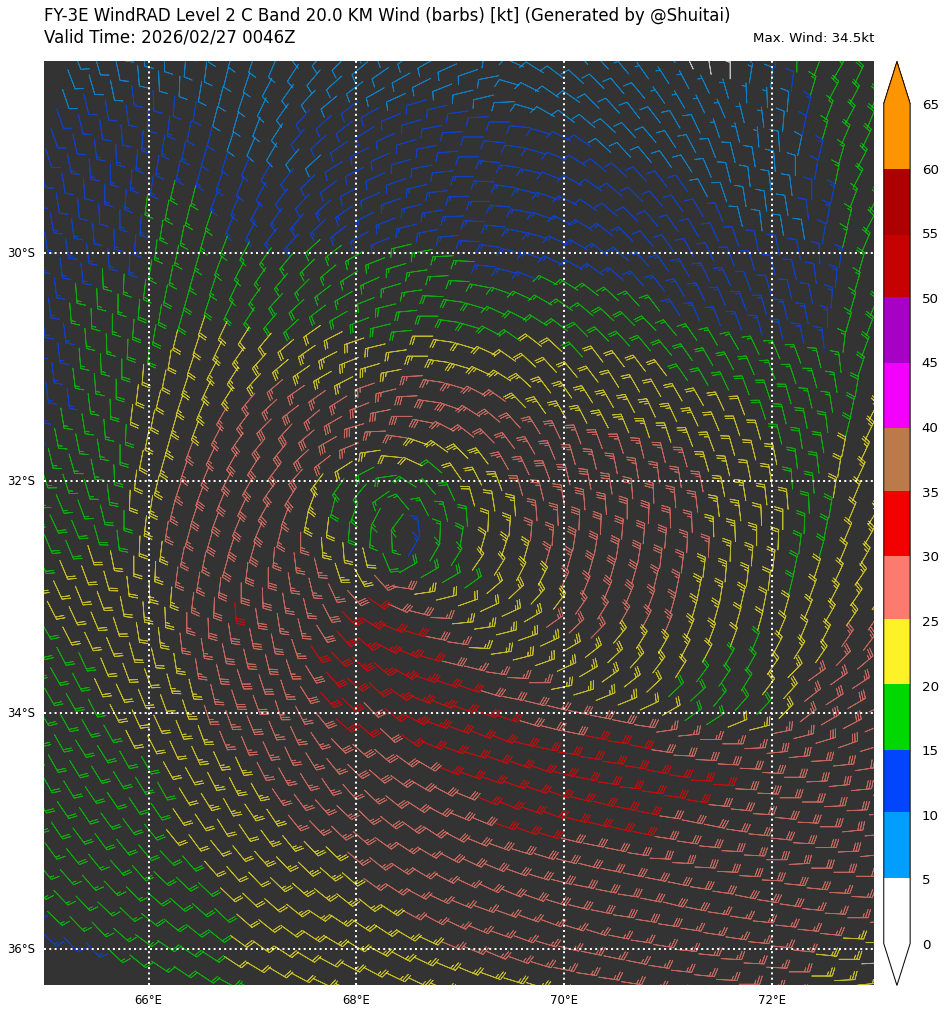Click the green 15–20 kt colorbar band
Viewport: 946px width, 1014px height.
click(x=896, y=717)
